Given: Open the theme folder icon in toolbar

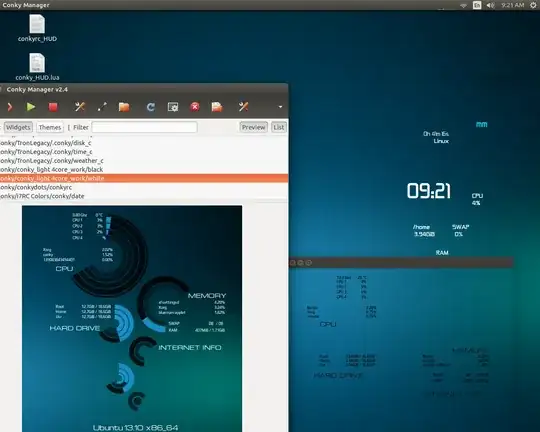Looking at the screenshot, I should pos(124,107).
